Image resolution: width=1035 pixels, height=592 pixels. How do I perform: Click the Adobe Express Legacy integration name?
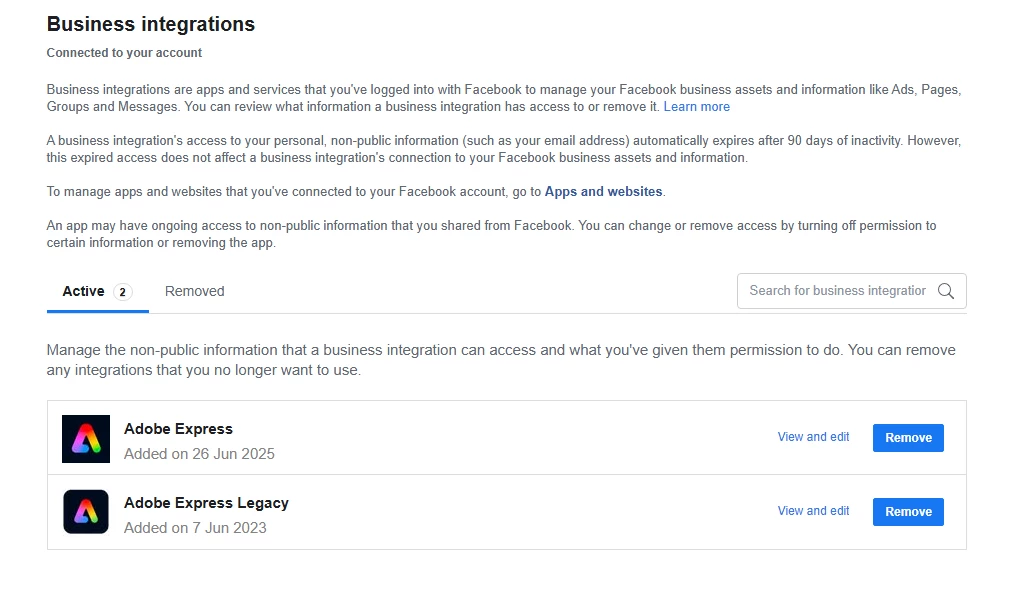(x=206, y=503)
